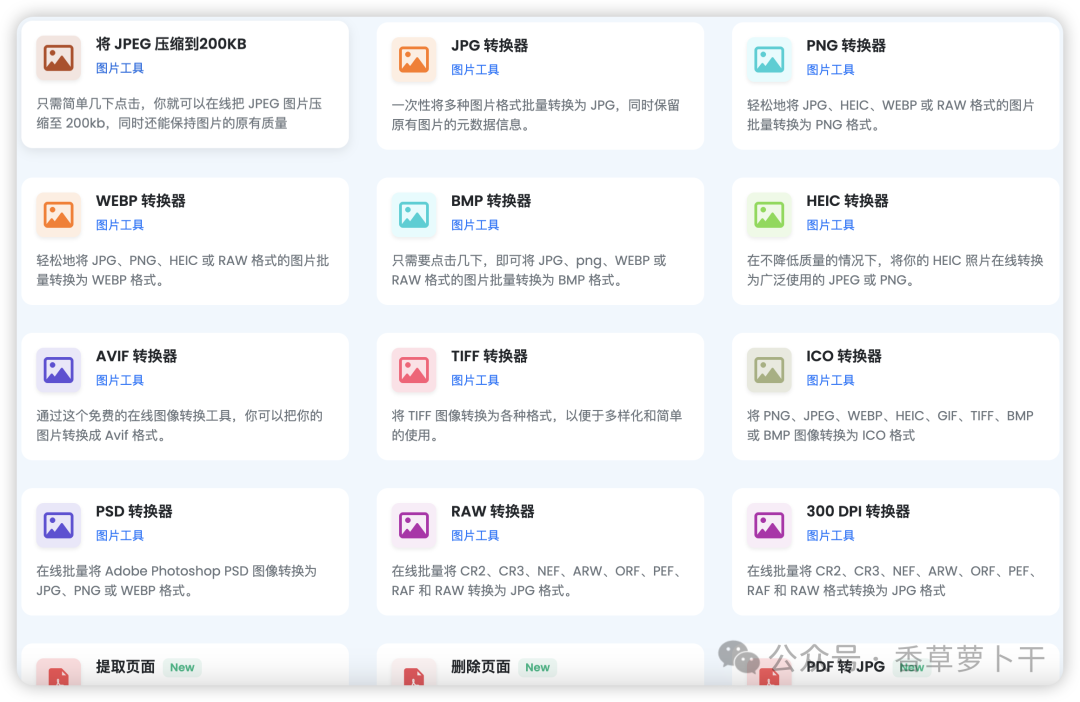The height and width of the screenshot is (702, 1080).
Task: Click the PSD 转换器 purple icon
Action: pos(58,525)
